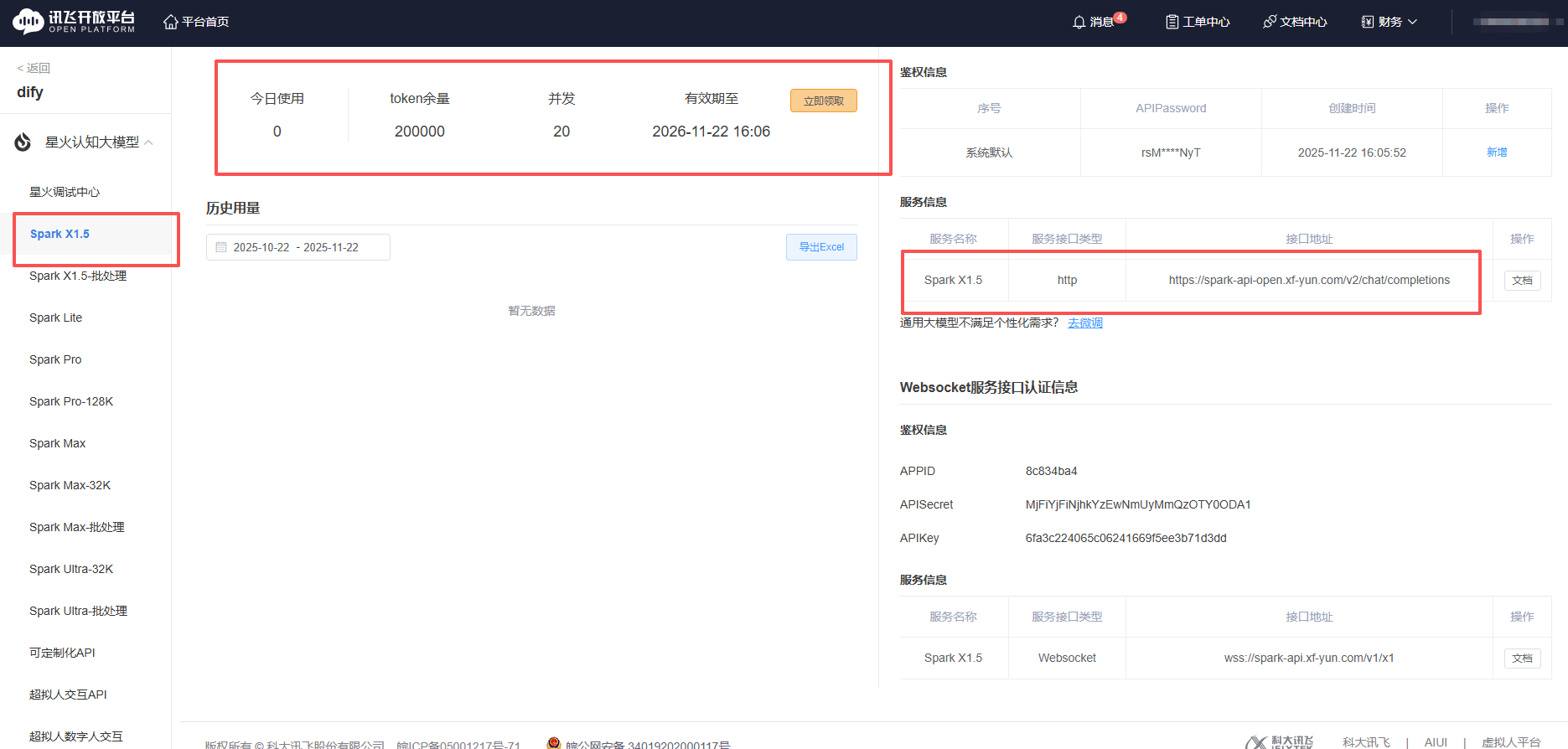Open Spark X1.5-批处理 in sidebar
The height and width of the screenshot is (749, 1568).
tap(78, 276)
